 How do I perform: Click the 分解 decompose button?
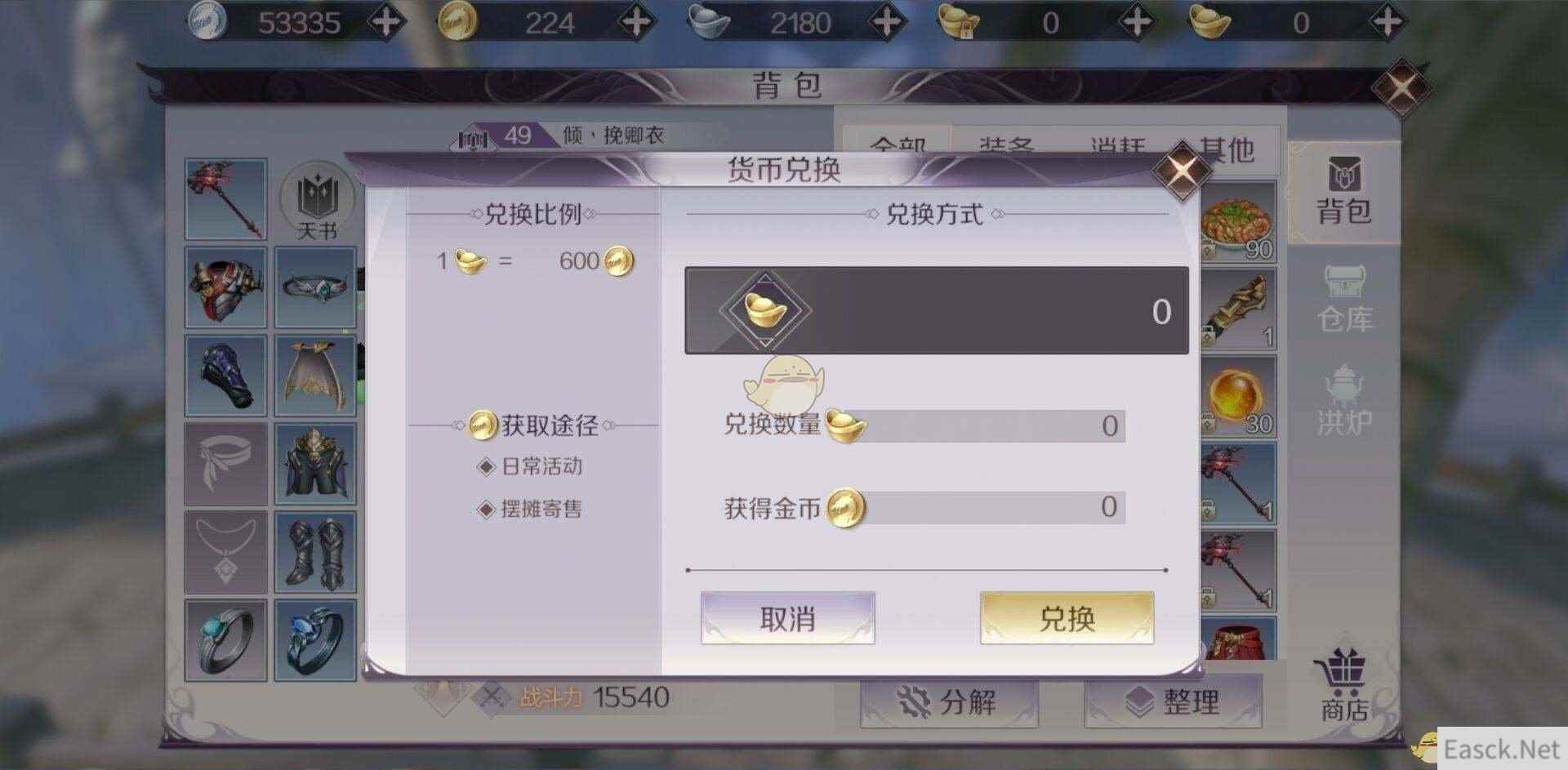pos(949,701)
